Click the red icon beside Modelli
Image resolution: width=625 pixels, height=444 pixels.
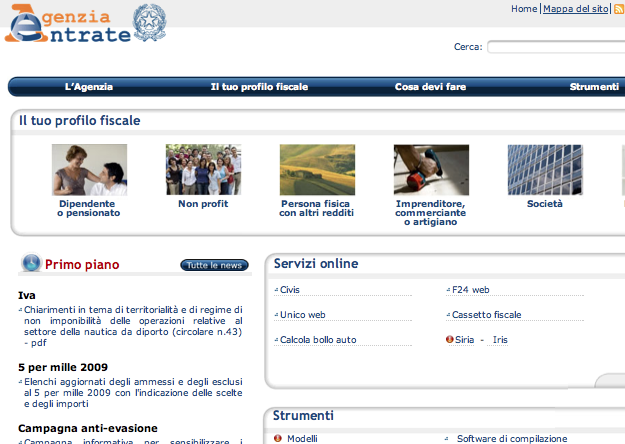coord(278,438)
